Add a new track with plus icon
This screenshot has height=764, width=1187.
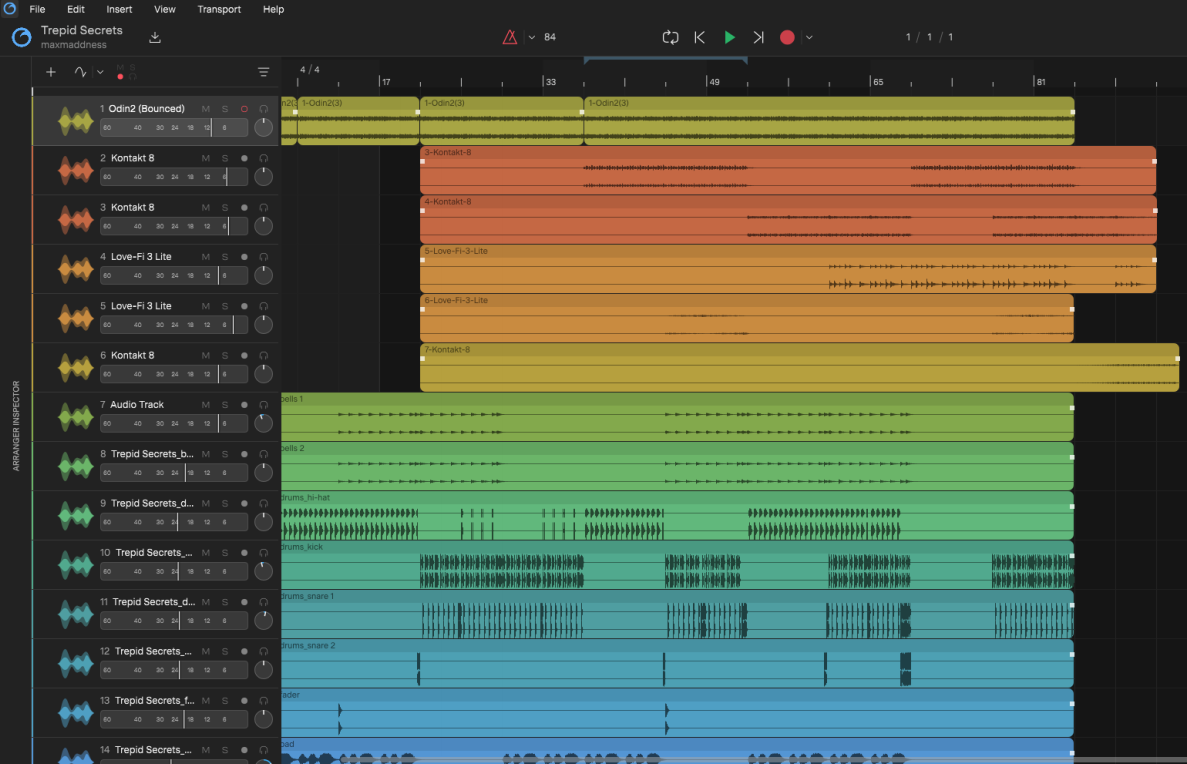click(51, 72)
